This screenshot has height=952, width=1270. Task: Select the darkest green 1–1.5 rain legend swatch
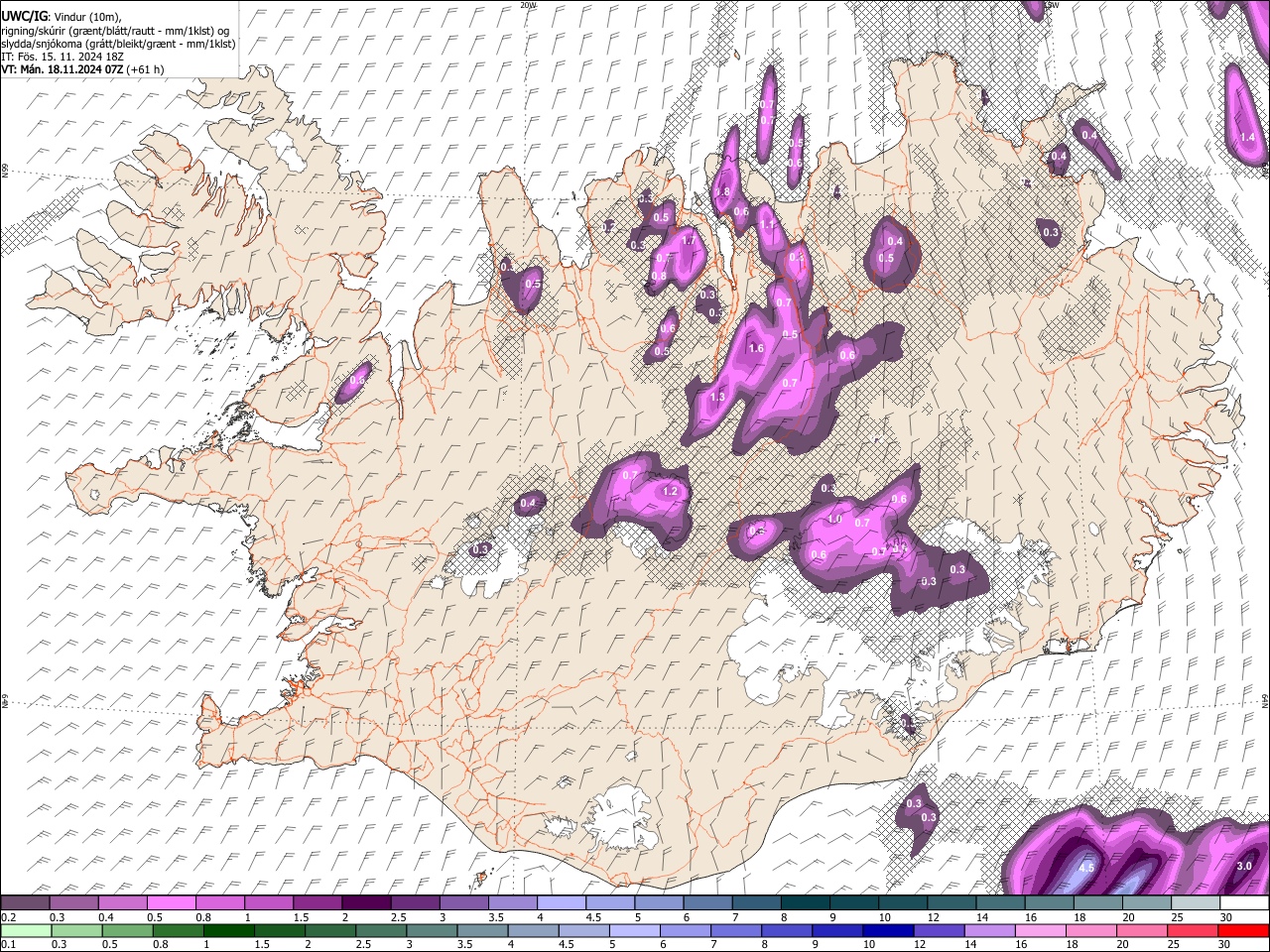tap(228, 930)
